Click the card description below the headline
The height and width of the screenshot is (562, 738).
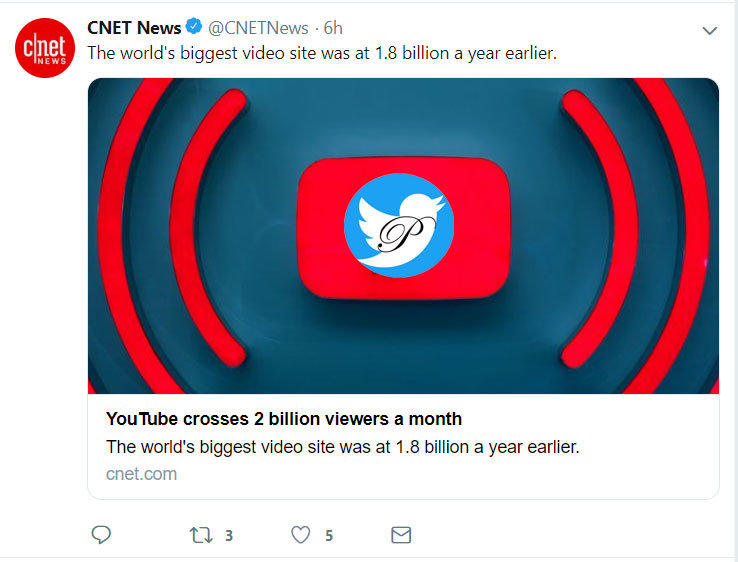click(342, 447)
